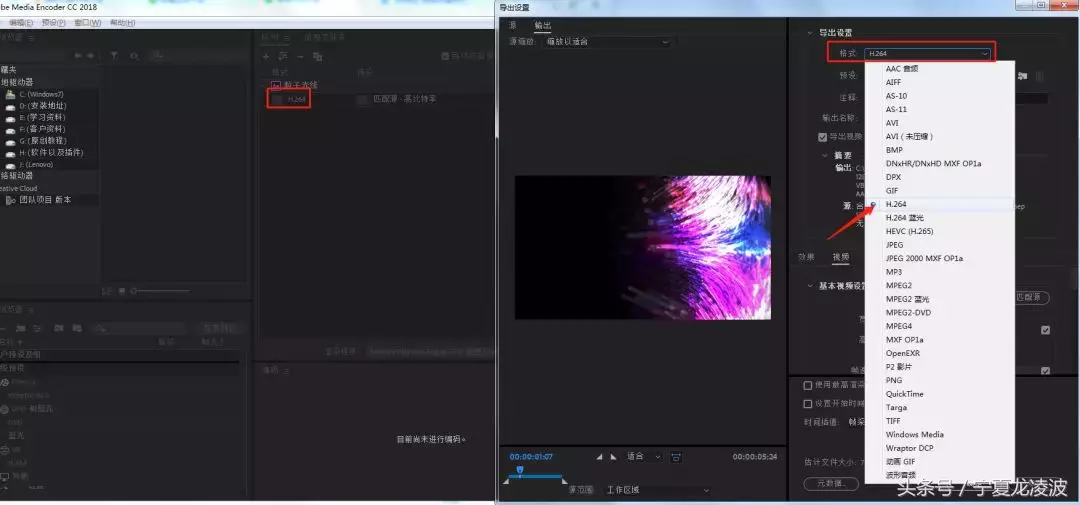Open the 预设(P) menu
The height and width of the screenshot is (505, 1080).
tap(54, 23)
